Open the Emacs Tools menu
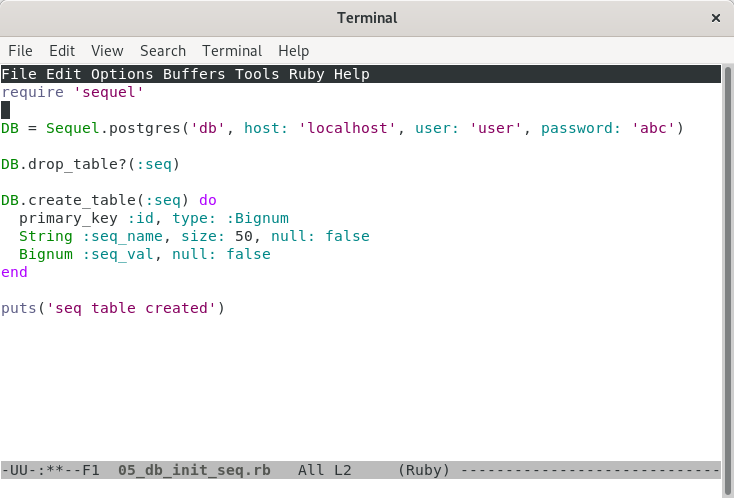The width and height of the screenshot is (734, 498). (x=258, y=74)
